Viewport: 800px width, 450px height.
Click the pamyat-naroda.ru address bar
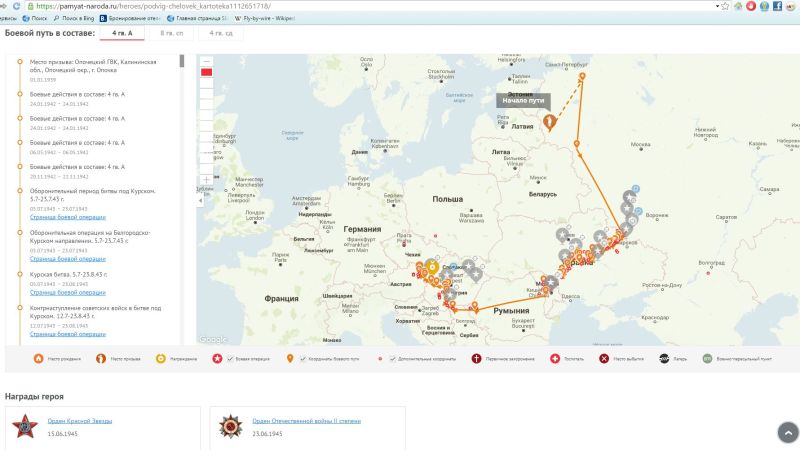click(372, 6)
